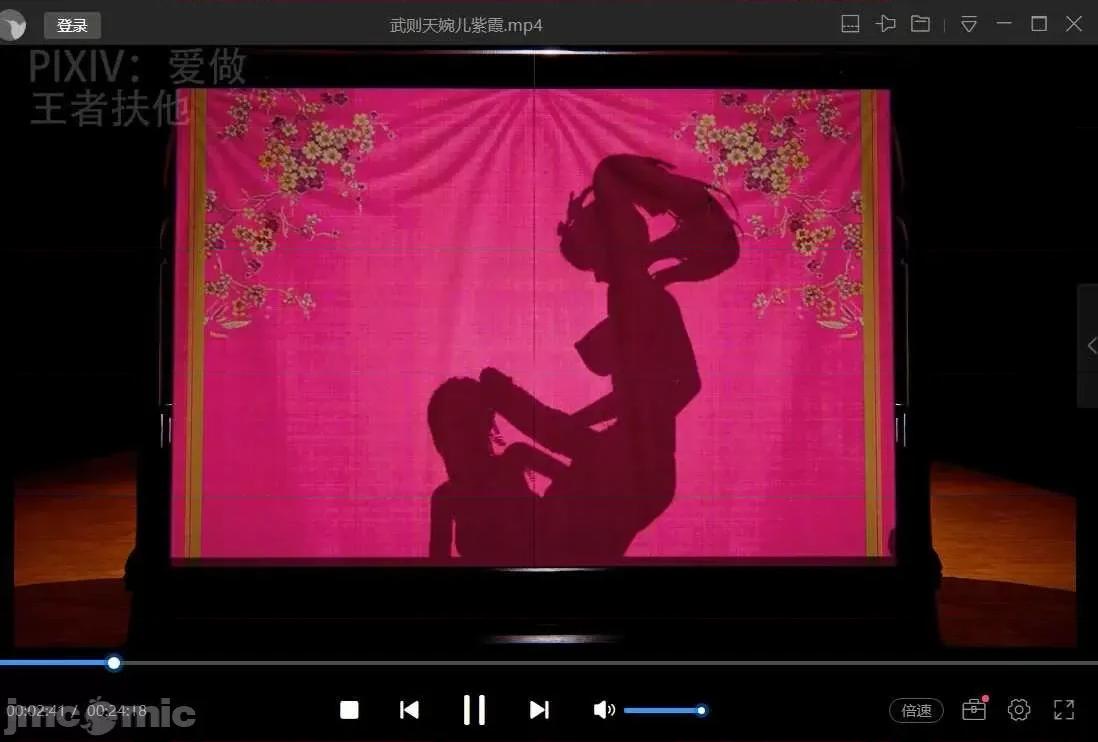This screenshot has width=1098, height=742.
Task: Skip to the previous video
Action: pyautogui.click(x=409, y=710)
